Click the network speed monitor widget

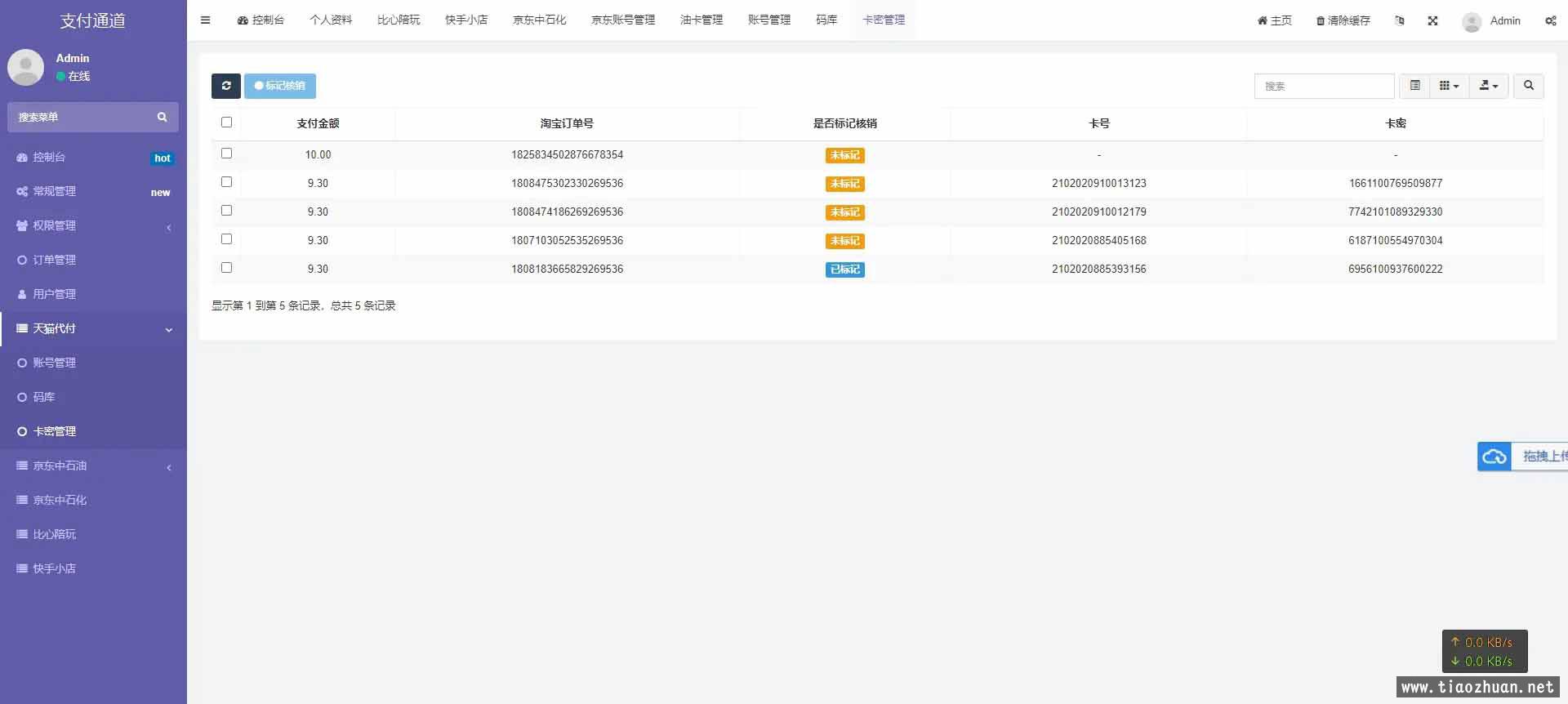click(1485, 651)
